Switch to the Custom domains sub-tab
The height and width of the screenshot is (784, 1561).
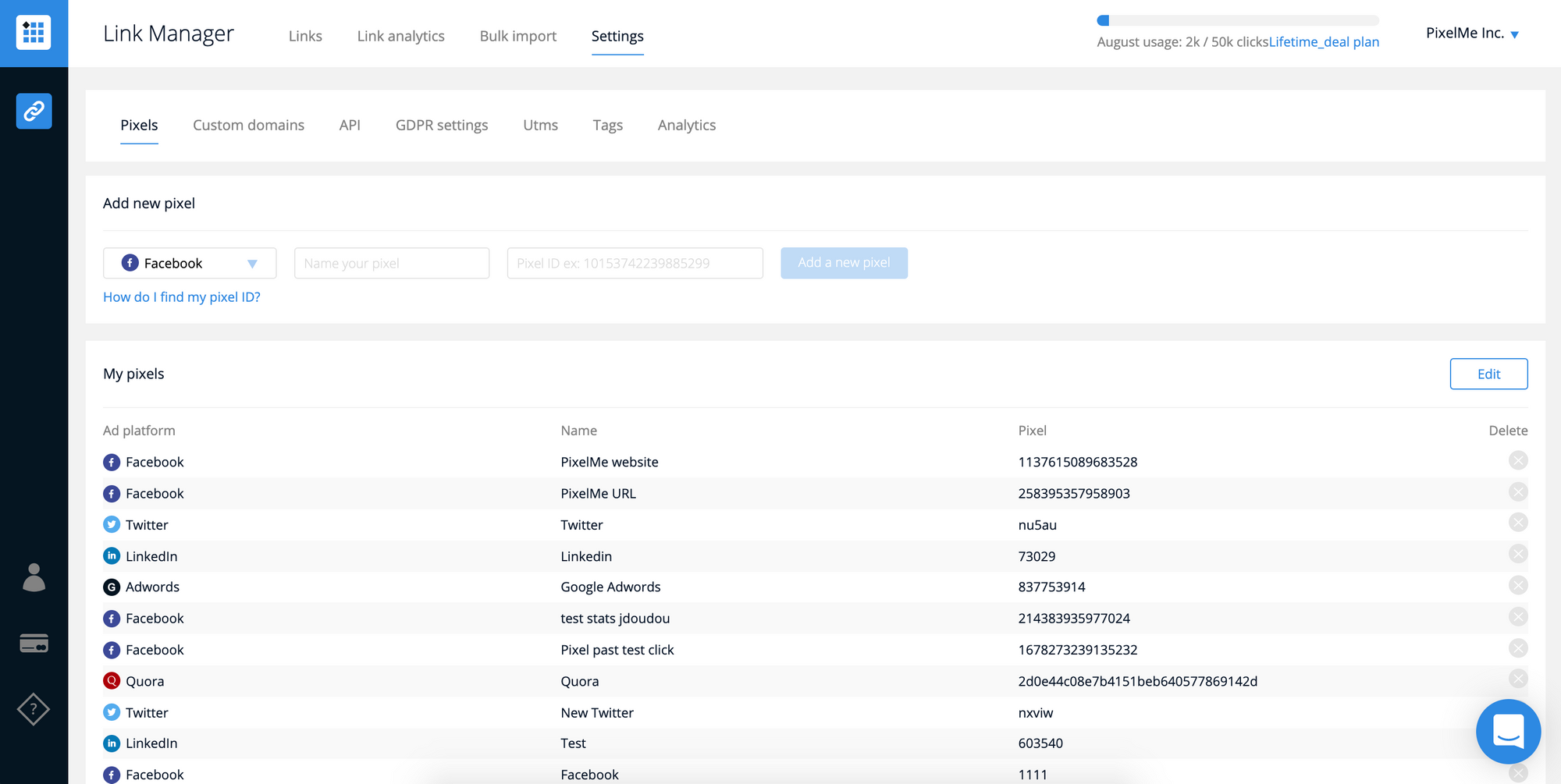[248, 125]
